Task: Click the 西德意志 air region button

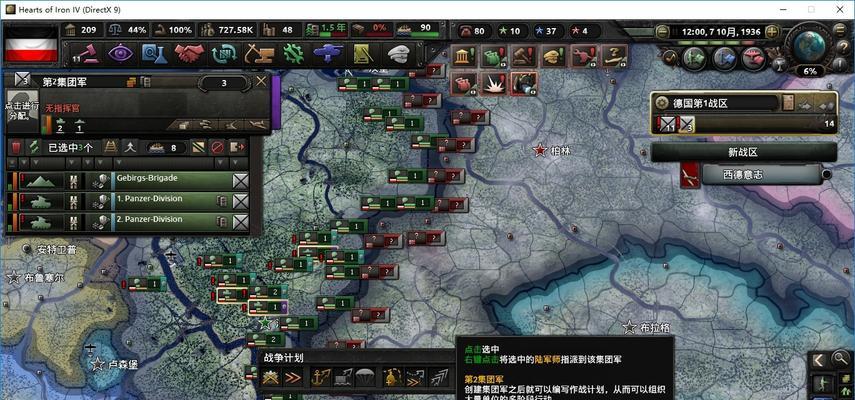Action: 761,174
